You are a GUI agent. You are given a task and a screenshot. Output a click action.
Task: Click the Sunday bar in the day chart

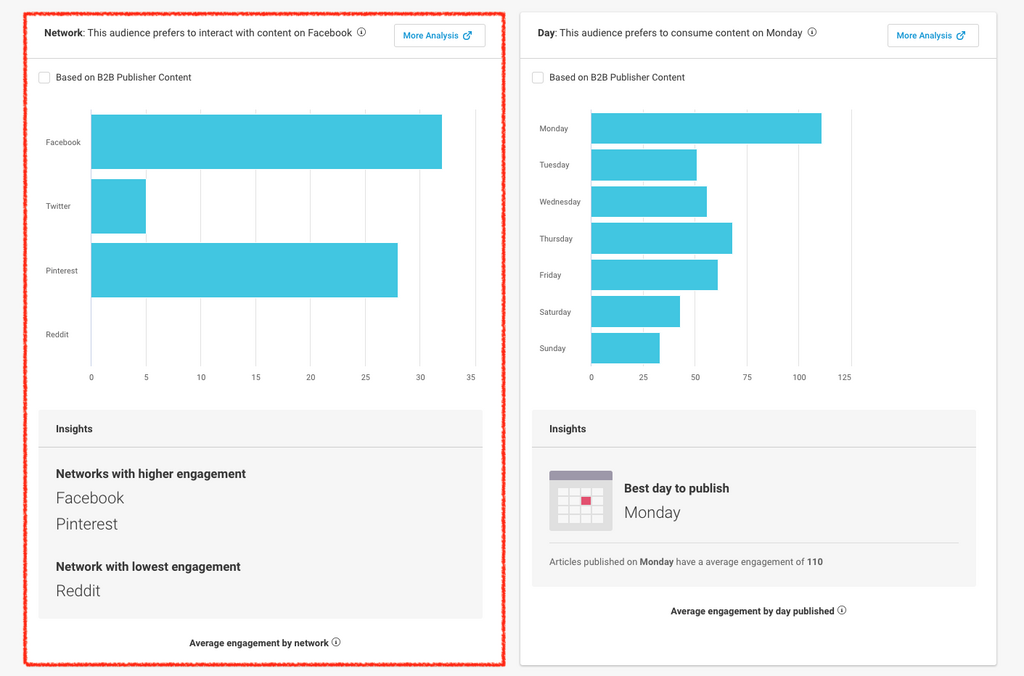tap(625, 348)
